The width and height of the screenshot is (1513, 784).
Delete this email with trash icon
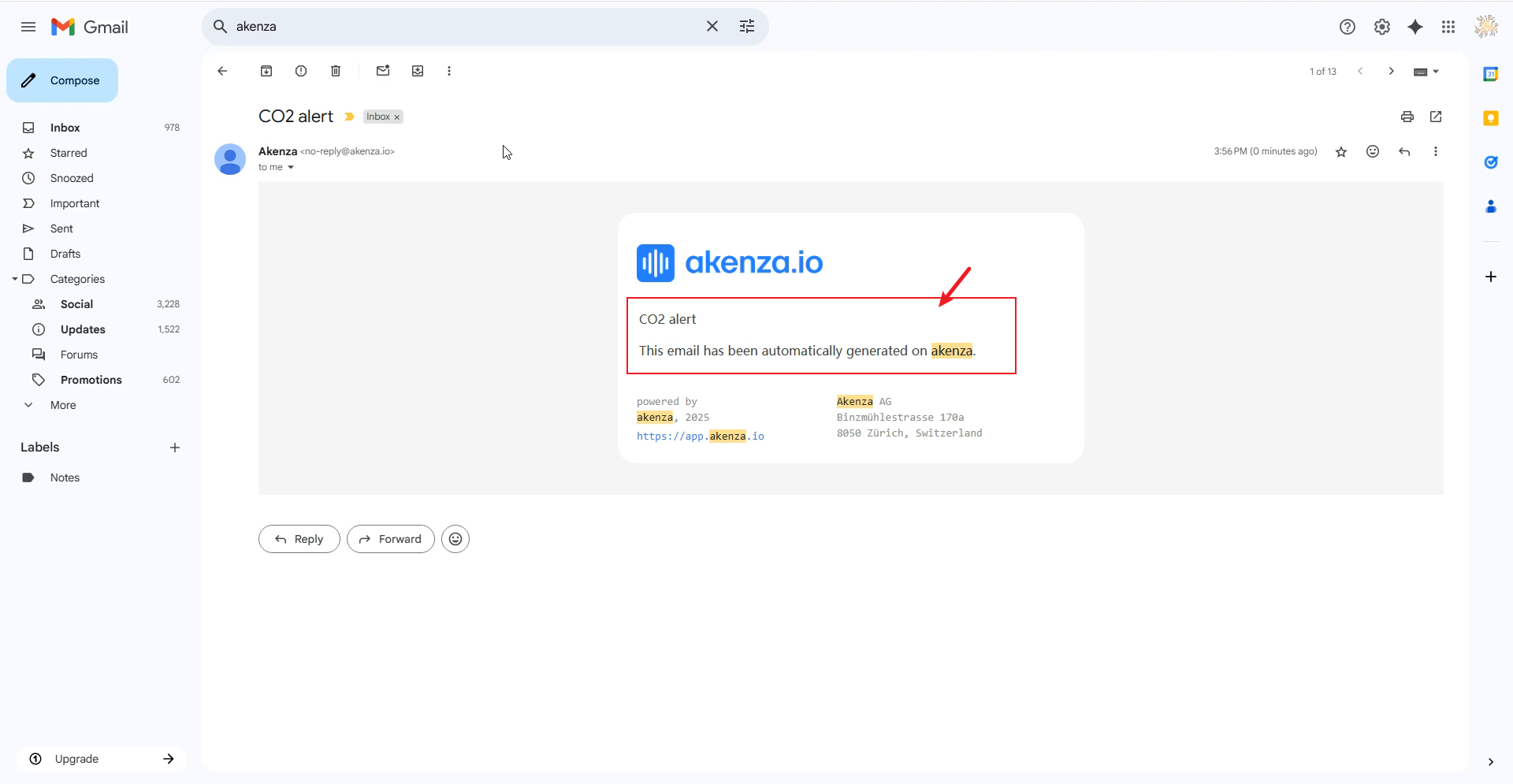click(336, 71)
